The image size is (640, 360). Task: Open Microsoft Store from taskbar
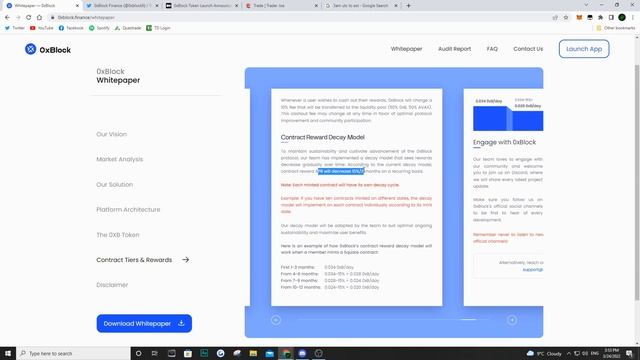point(188,353)
